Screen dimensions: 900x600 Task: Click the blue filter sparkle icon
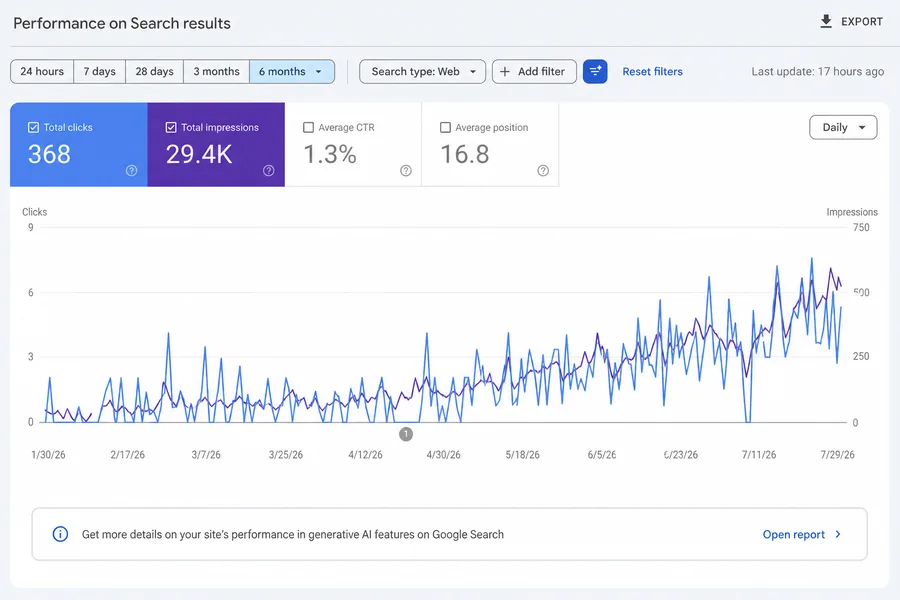[x=595, y=72]
